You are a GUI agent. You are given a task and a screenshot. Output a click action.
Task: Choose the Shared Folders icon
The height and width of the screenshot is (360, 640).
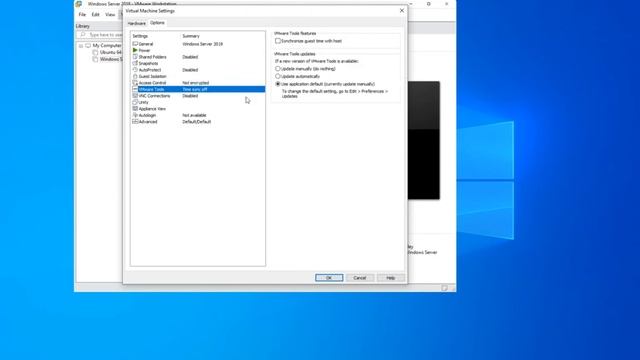[135, 57]
